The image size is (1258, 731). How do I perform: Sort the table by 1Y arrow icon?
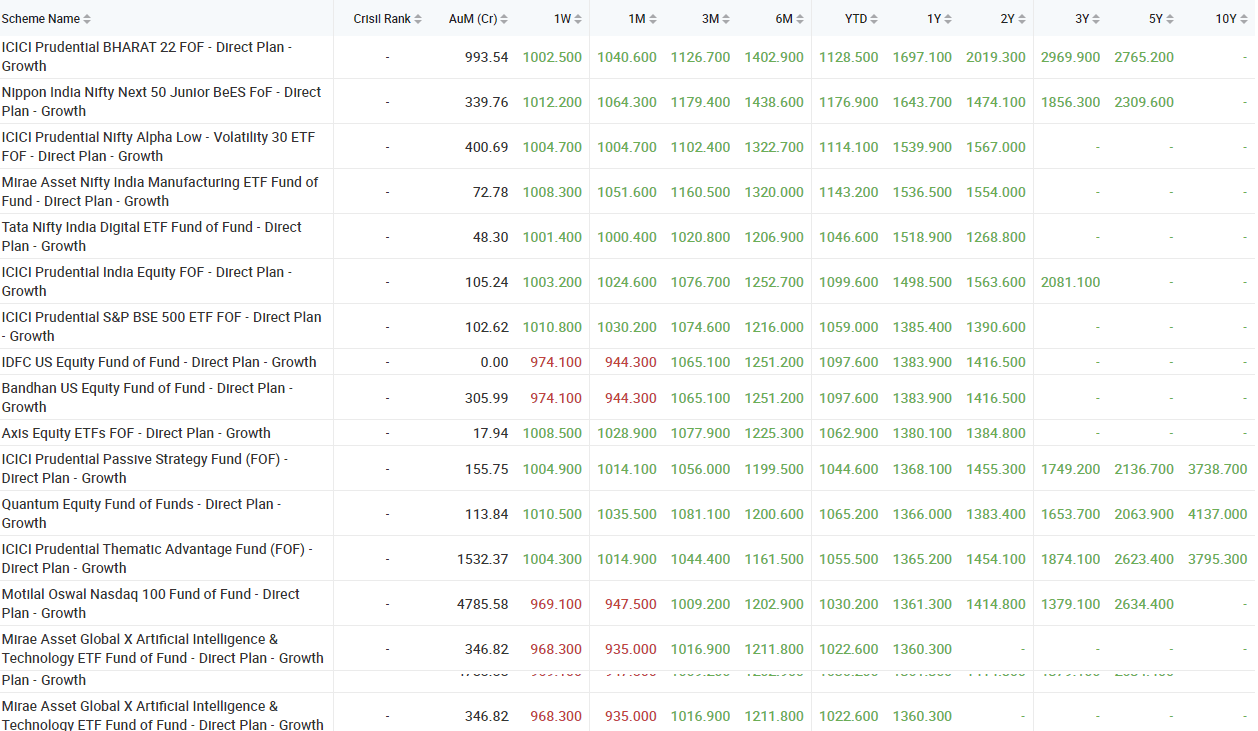(949, 19)
